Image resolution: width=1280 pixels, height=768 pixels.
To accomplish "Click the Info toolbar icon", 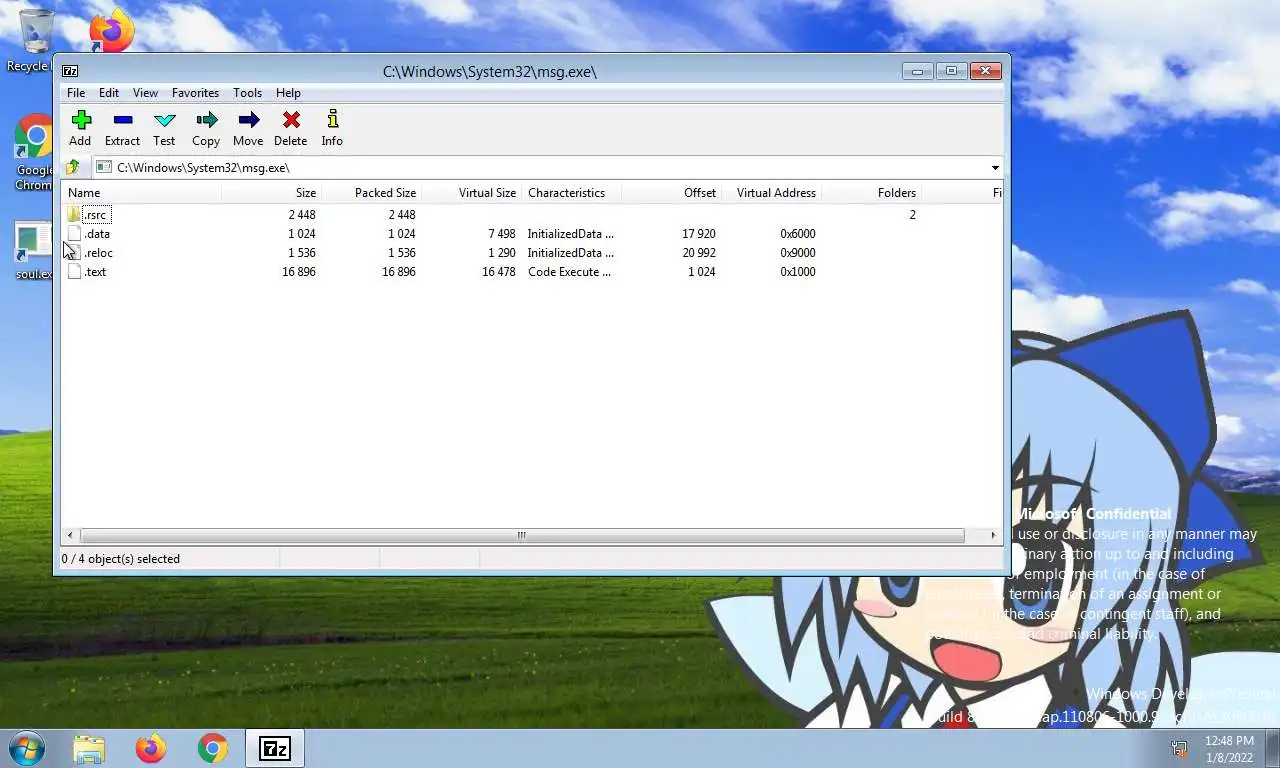I will click(x=332, y=120).
